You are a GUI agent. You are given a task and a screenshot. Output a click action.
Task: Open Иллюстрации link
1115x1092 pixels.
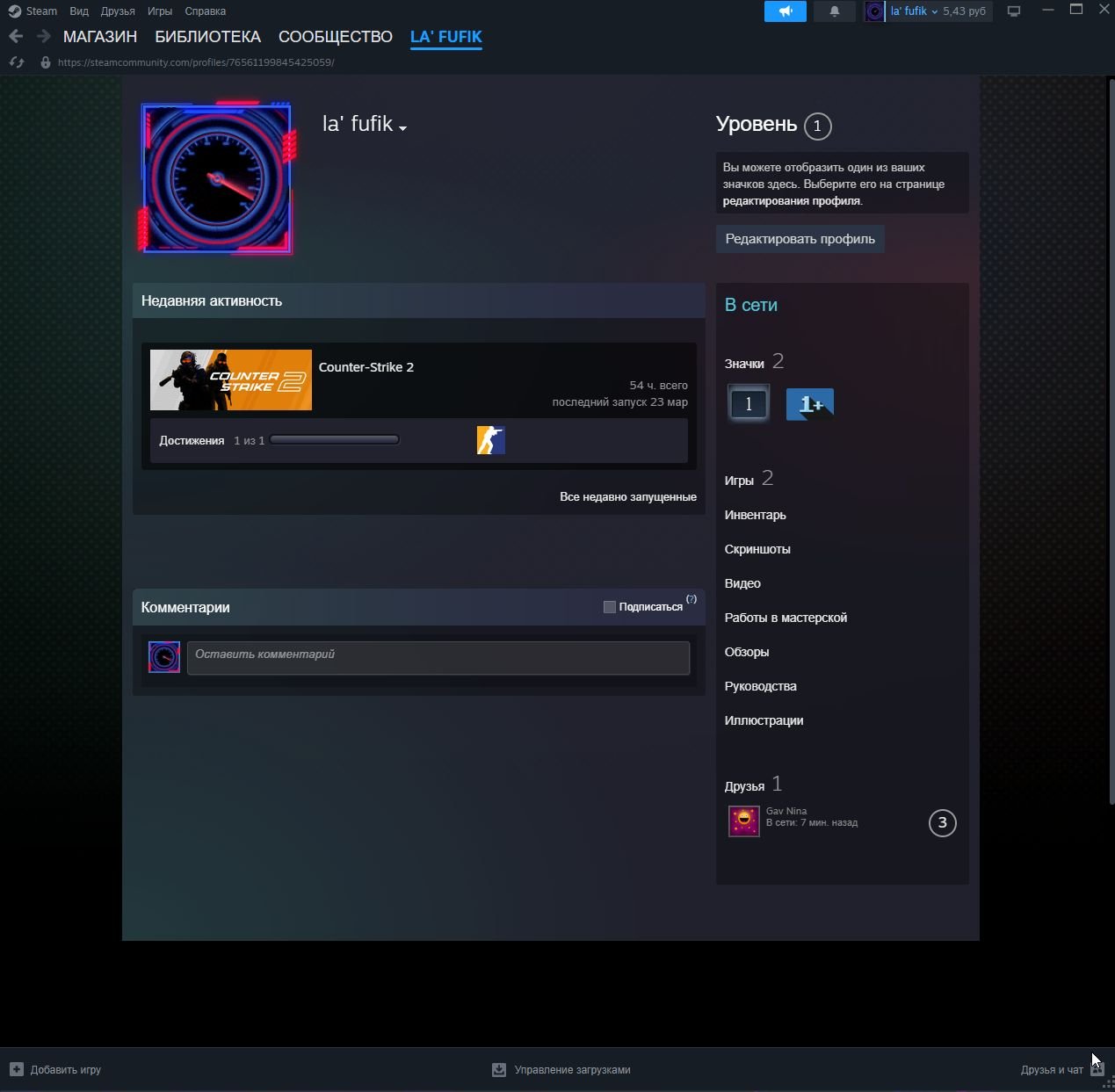point(764,720)
